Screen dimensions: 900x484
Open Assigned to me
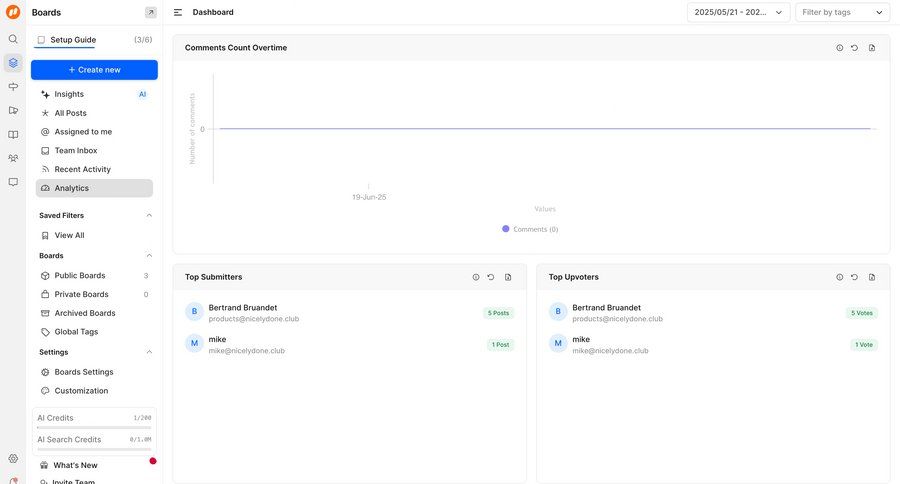[94, 131]
